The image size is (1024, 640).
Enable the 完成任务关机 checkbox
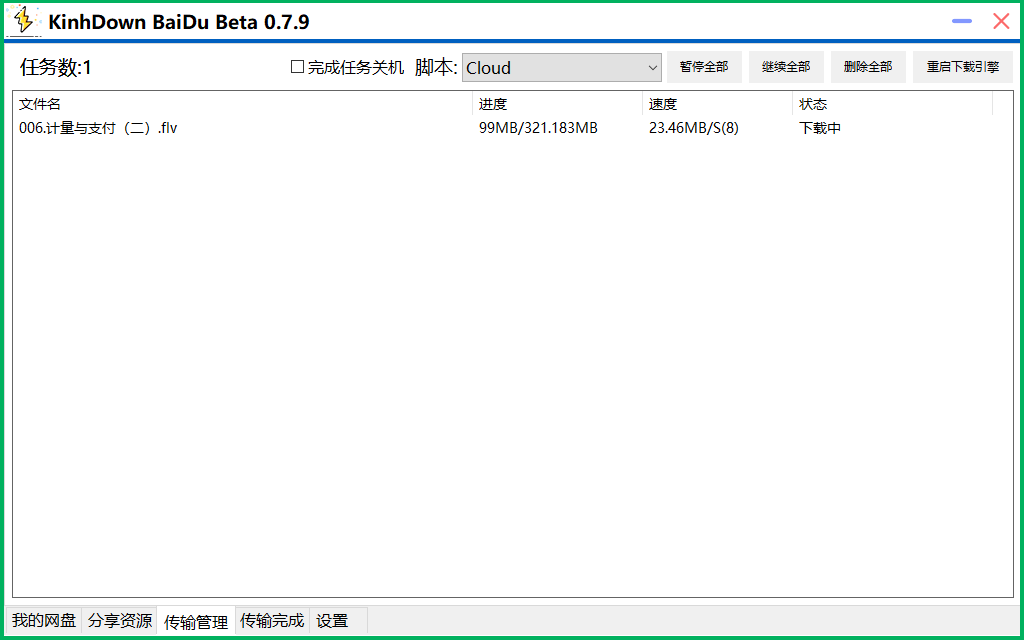coord(297,67)
